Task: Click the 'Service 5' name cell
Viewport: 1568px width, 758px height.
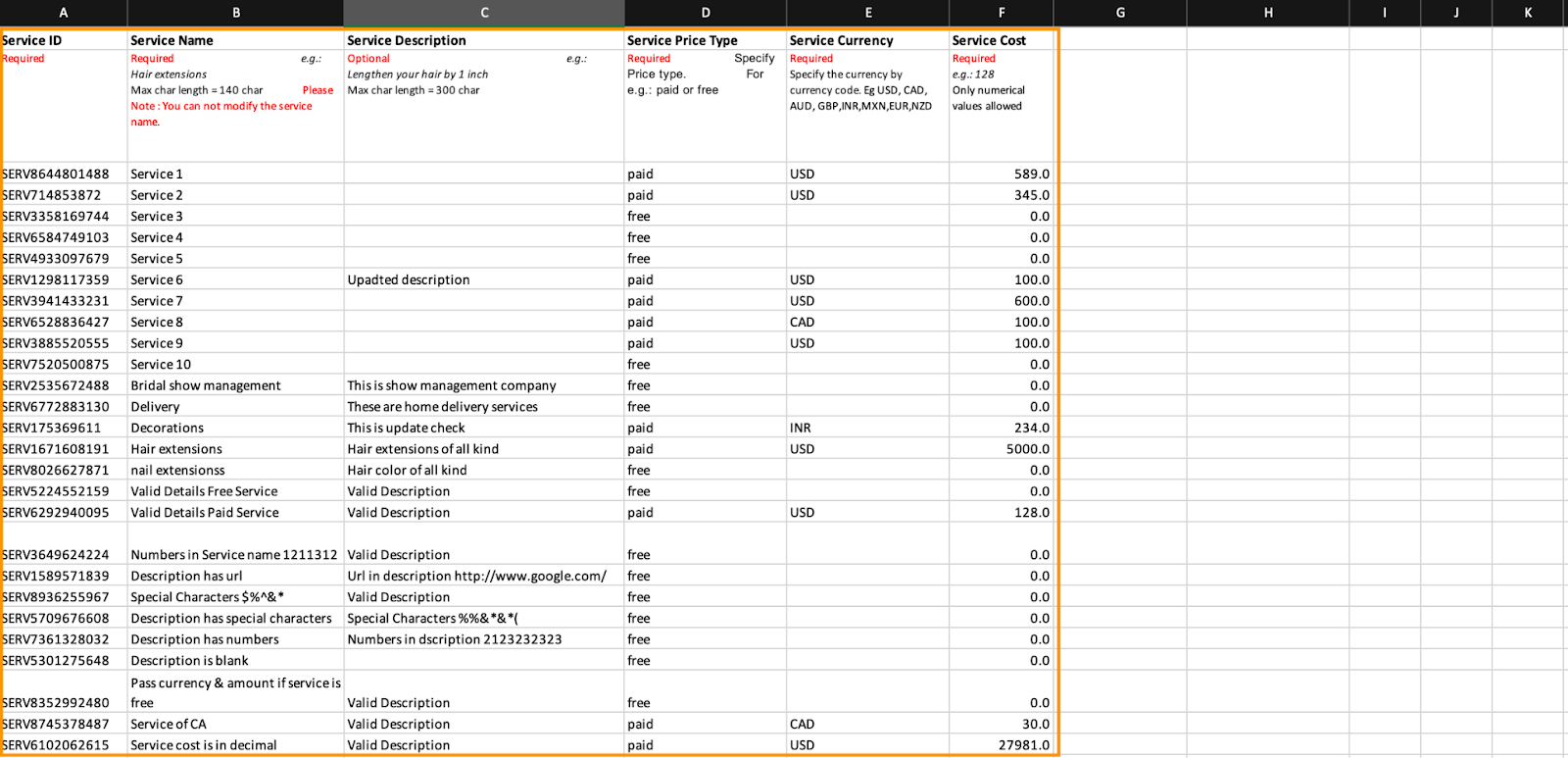Action: (x=236, y=258)
